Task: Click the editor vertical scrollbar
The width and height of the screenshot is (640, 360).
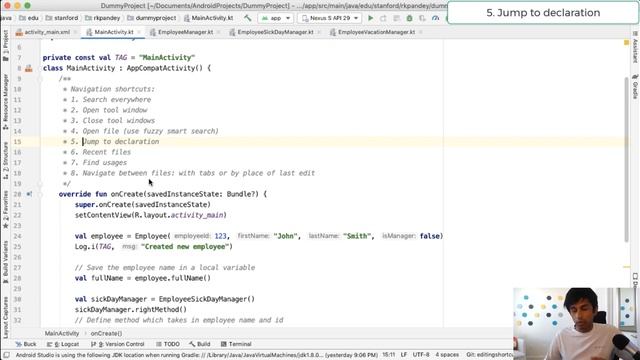Action: [627, 159]
